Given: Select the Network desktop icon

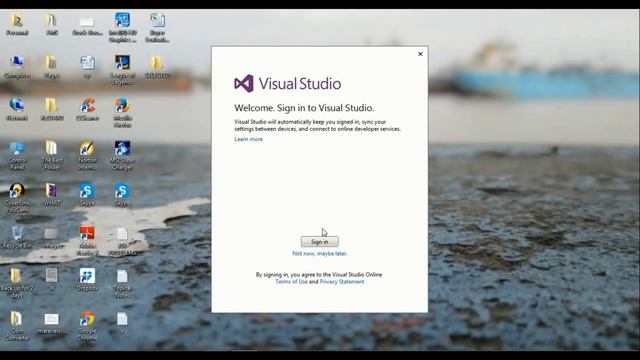Looking at the screenshot, I should [17, 109].
